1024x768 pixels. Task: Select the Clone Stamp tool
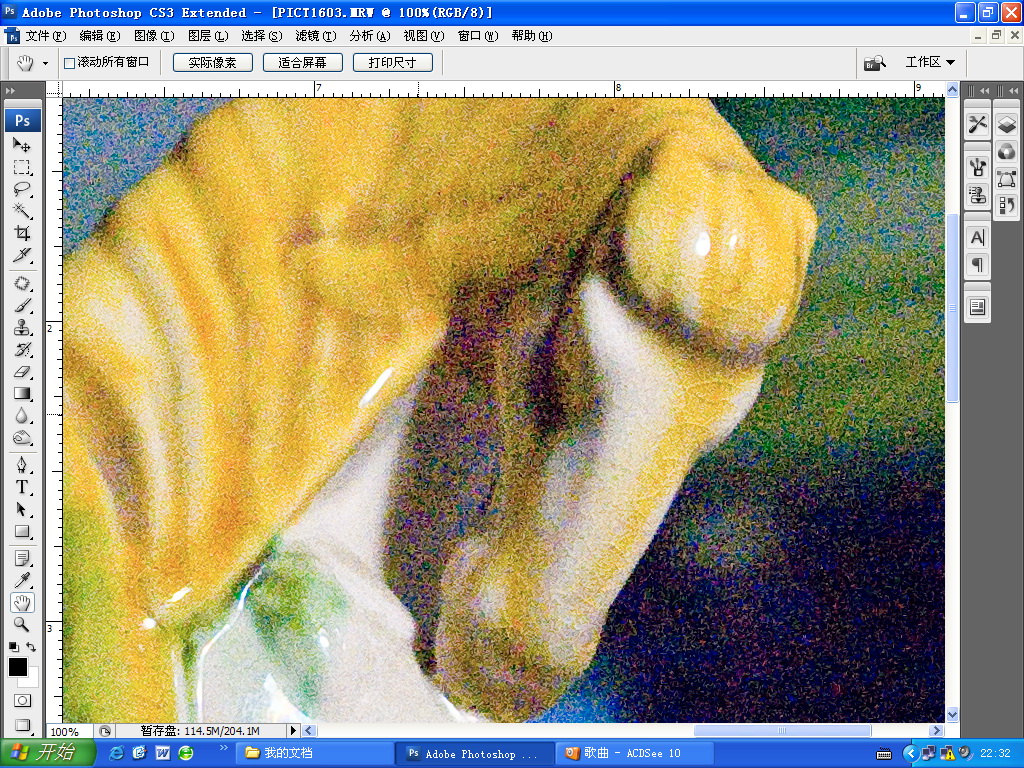pos(22,328)
